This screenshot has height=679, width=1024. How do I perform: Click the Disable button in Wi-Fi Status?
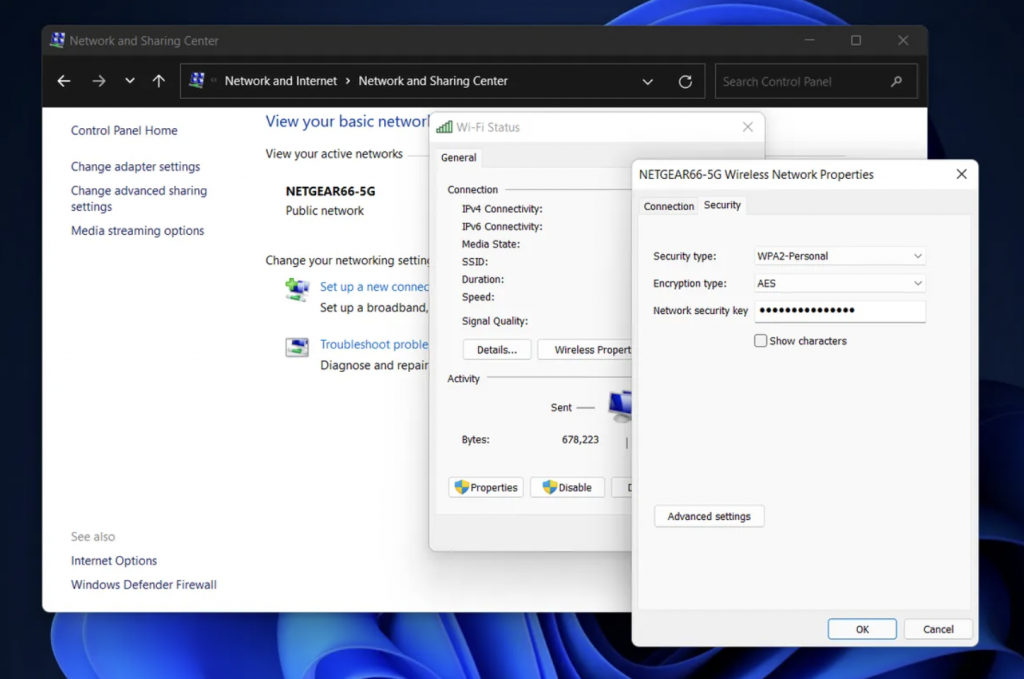[x=567, y=488]
